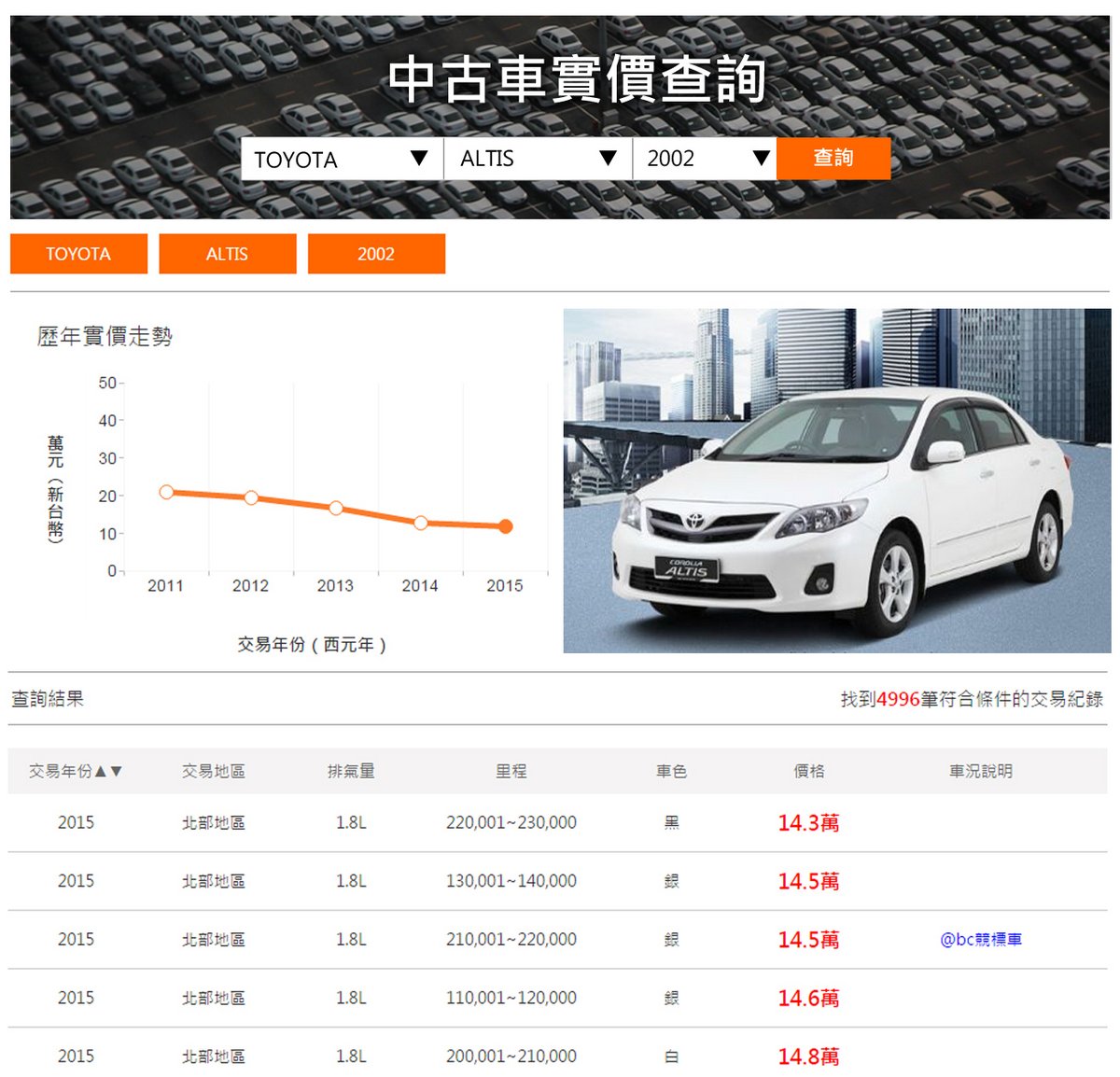Click the 2011 data point on chart

click(x=166, y=492)
